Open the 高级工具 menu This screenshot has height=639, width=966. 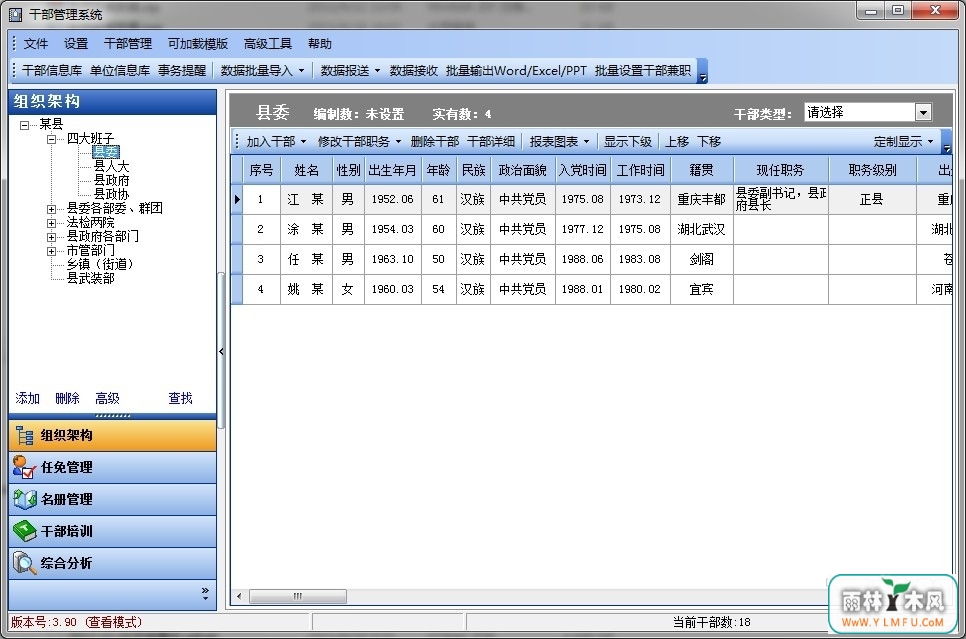pos(268,44)
